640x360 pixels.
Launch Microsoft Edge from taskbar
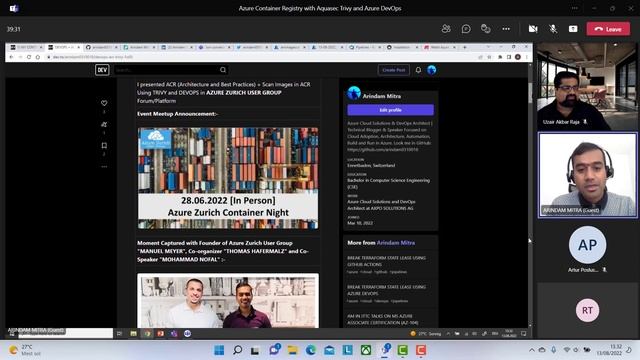click(311, 350)
